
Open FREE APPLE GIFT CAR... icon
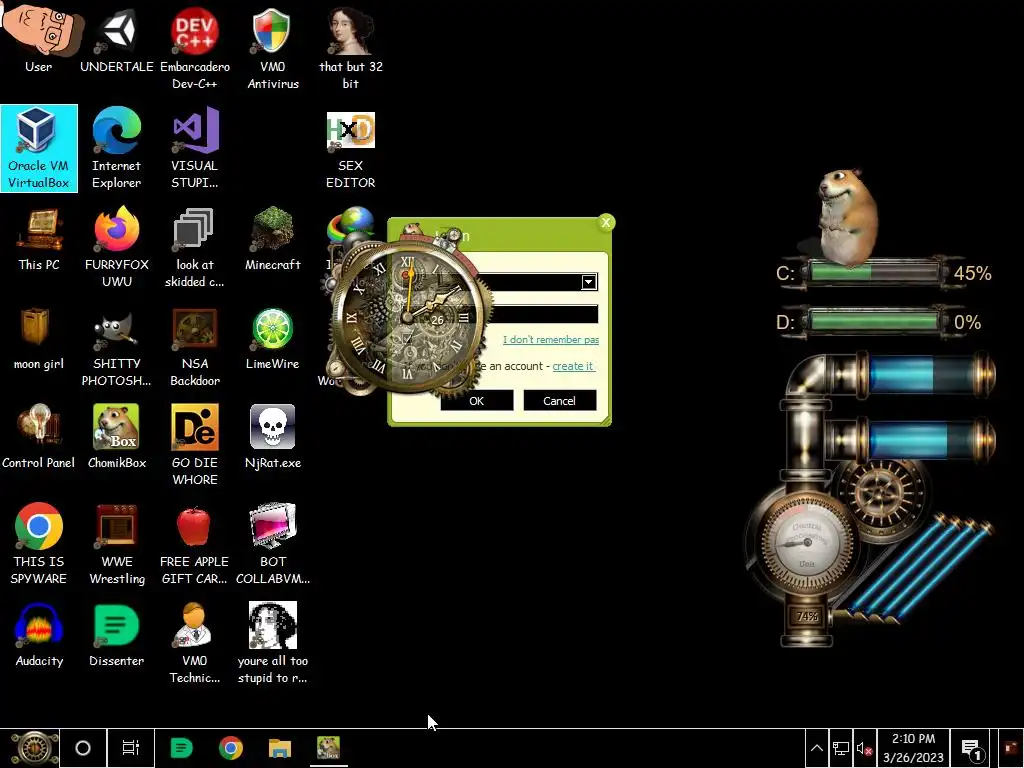(x=195, y=543)
